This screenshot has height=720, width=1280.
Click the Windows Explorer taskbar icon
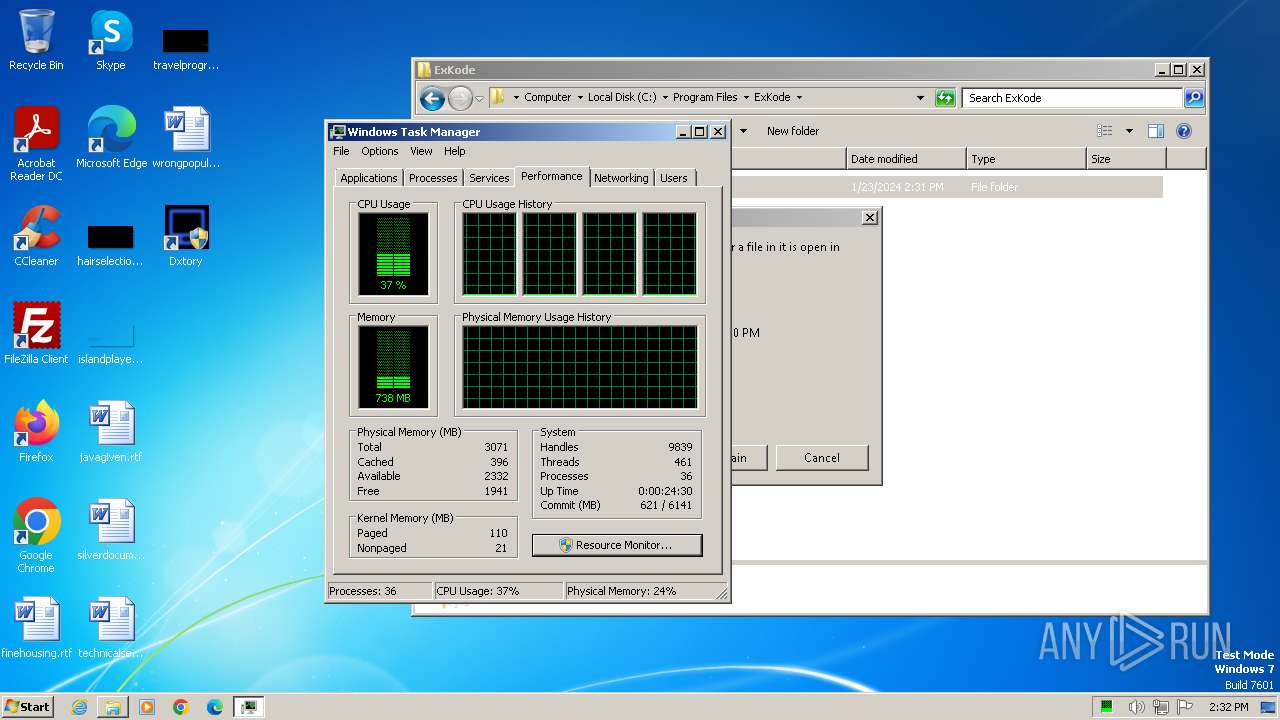(x=113, y=707)
